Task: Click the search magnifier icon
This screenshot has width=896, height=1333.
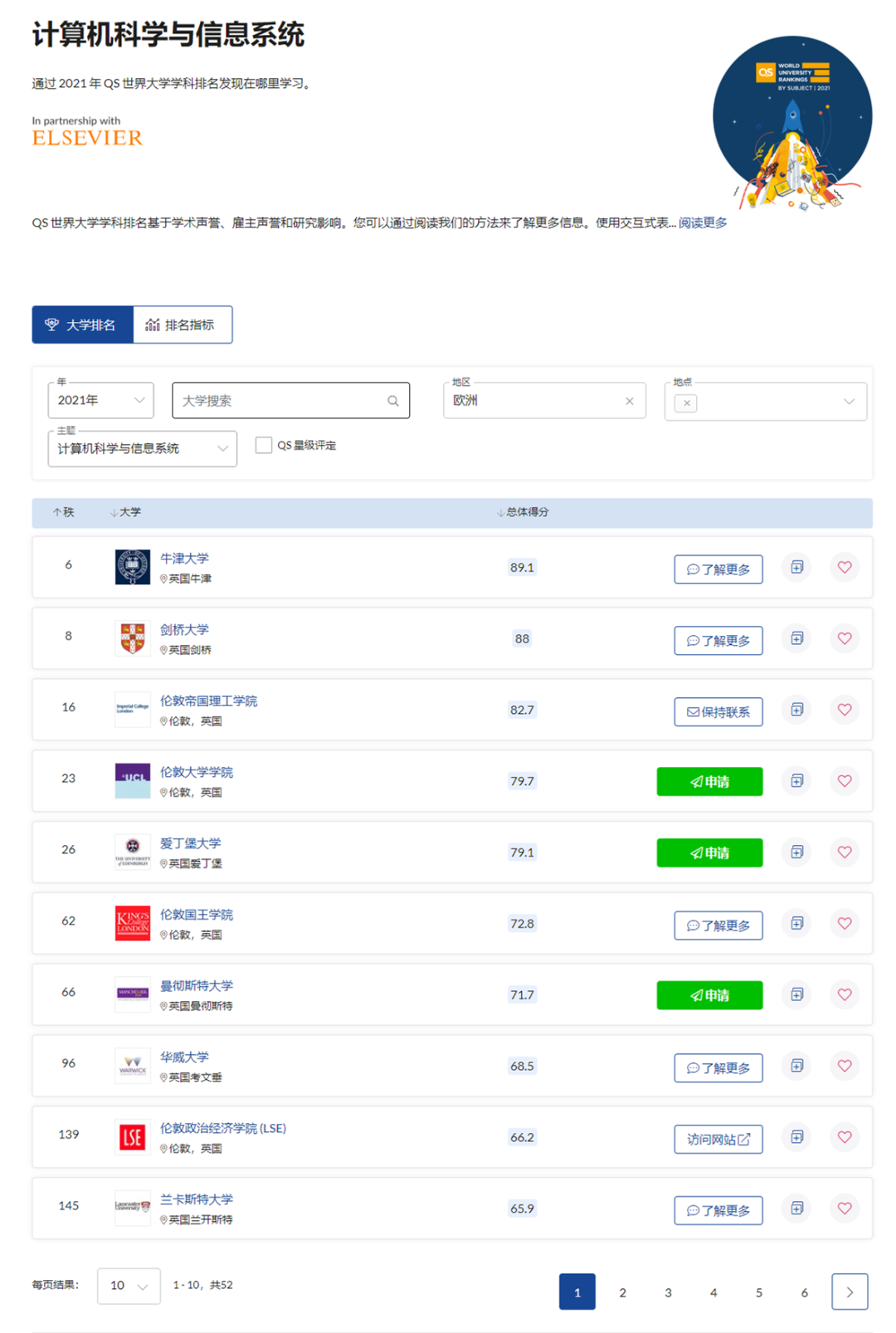Action: 393,401
